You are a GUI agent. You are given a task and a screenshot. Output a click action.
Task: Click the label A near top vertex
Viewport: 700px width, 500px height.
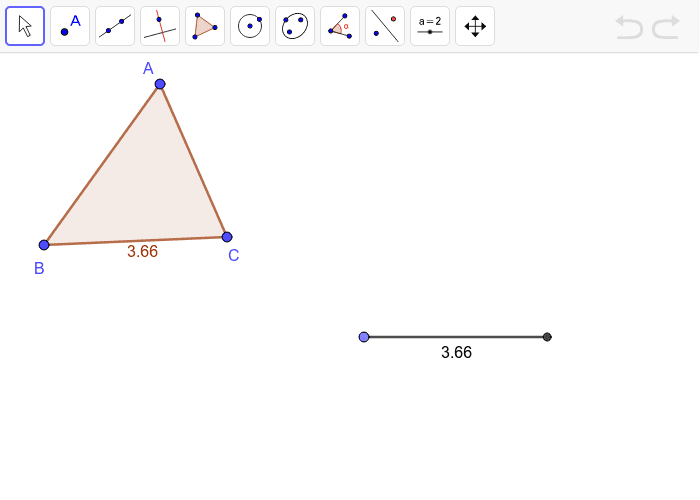148,68
